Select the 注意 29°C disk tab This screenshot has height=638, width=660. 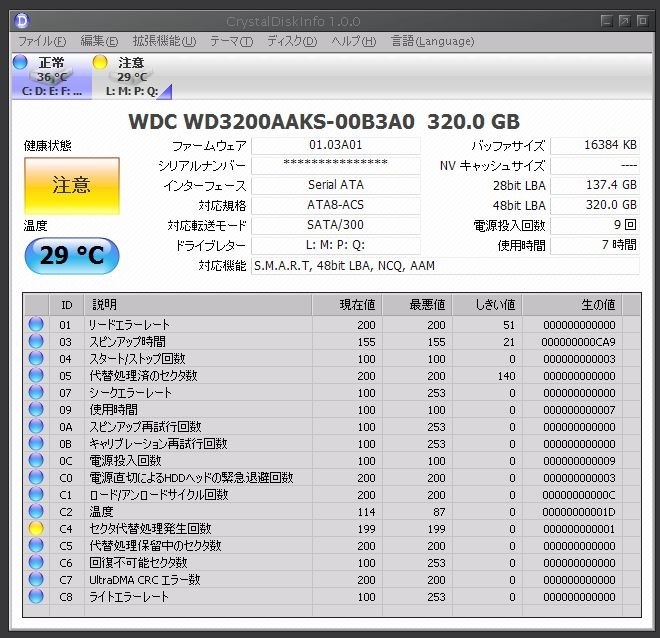[132, 76]
